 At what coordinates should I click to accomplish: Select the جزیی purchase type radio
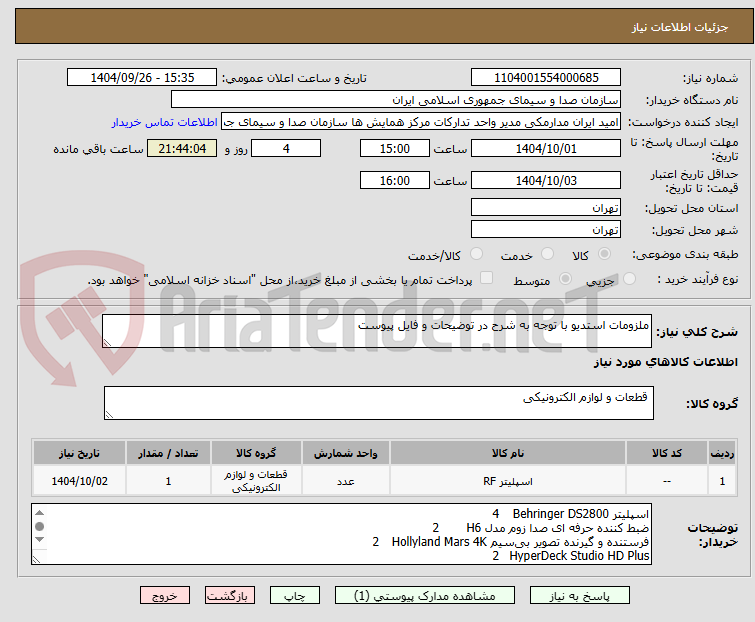[x=629, y=279]
